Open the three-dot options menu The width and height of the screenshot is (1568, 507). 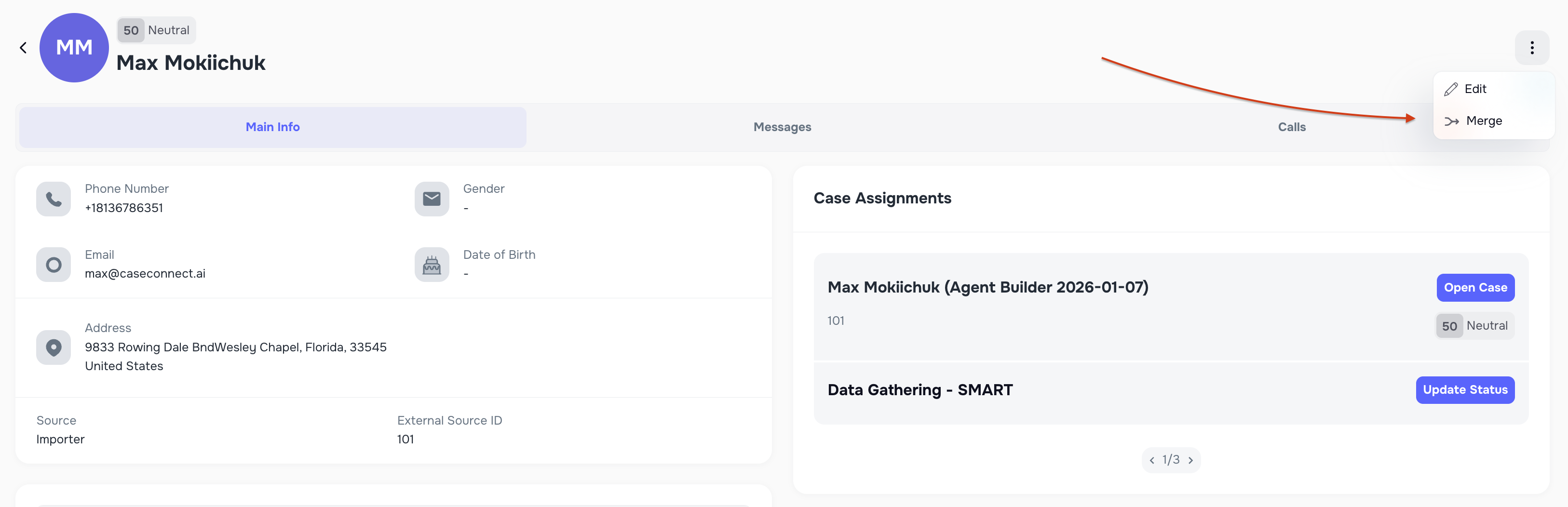[1531, 48]
